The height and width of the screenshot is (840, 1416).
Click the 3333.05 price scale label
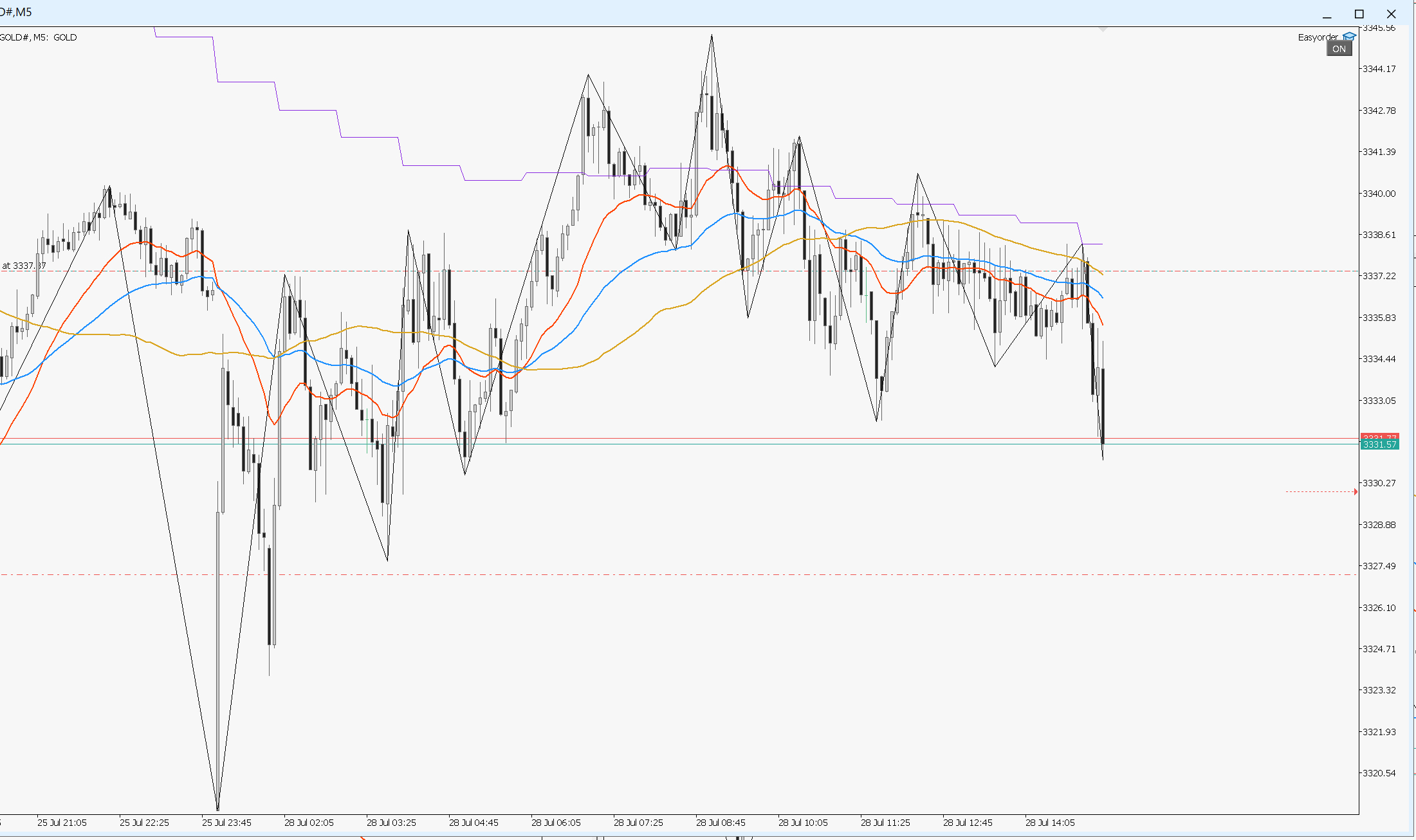[1379, 401]
